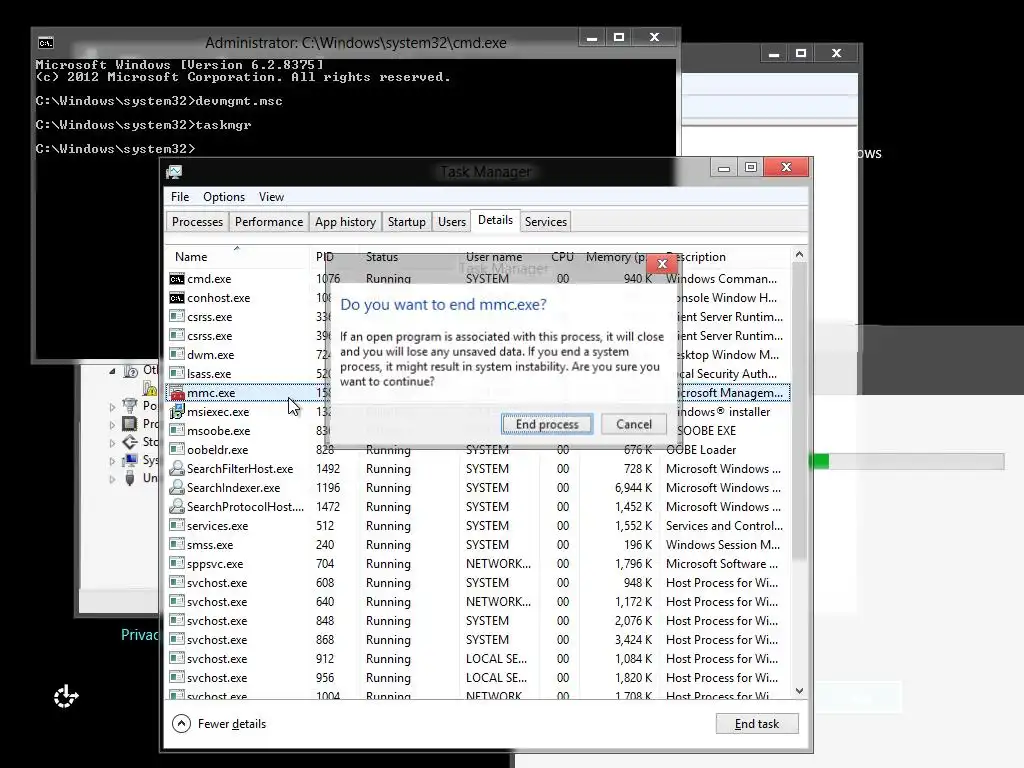Collapse Task Manager with Fewer details

[219, 724]
